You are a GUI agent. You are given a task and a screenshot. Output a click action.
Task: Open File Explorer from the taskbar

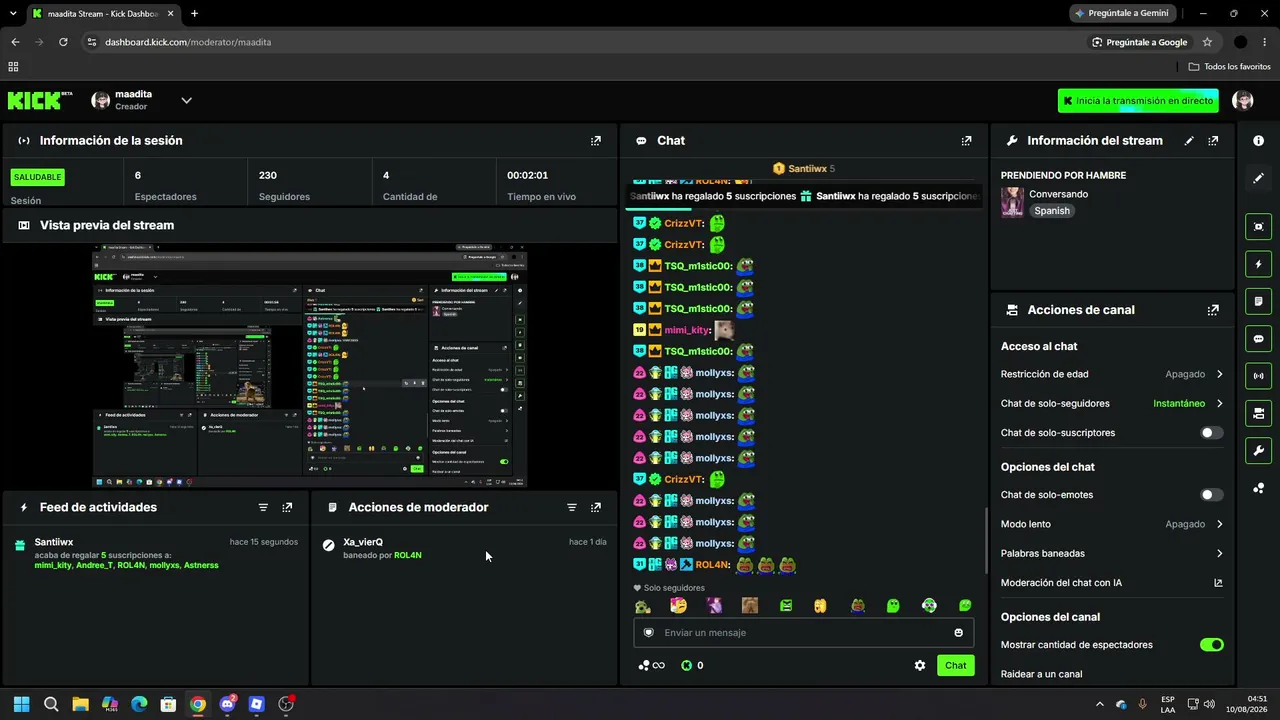tap(80, 704)
